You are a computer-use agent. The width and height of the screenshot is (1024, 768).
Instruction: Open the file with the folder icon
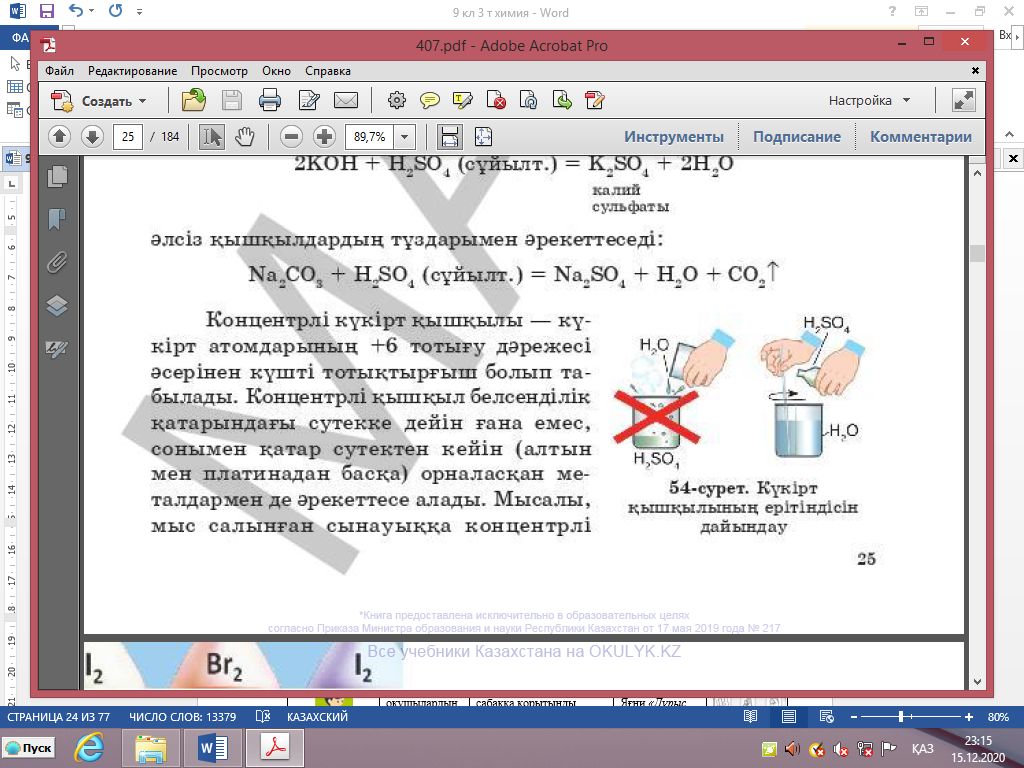tap(194, 101)
